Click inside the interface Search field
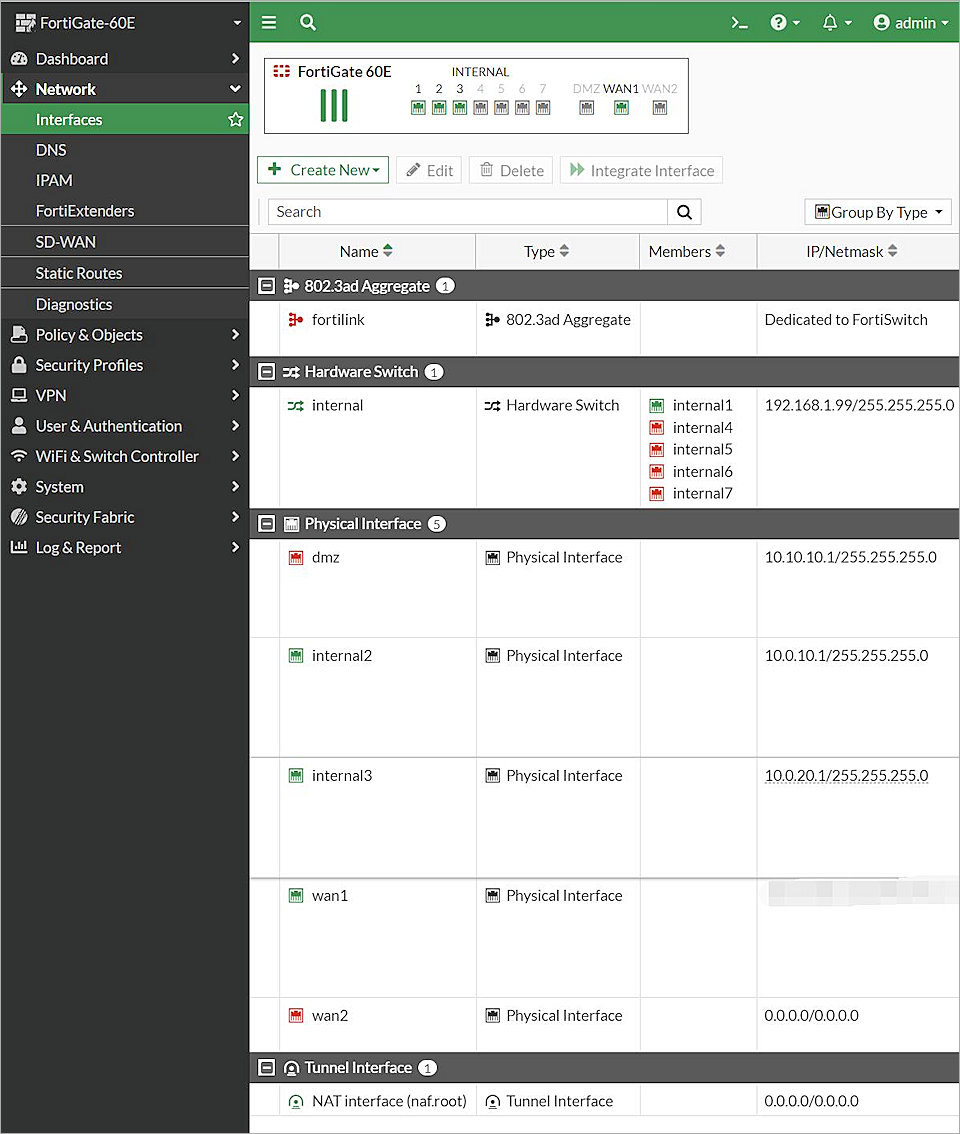The height and width of the screenshot is (1134, 960). pos(450,211)
